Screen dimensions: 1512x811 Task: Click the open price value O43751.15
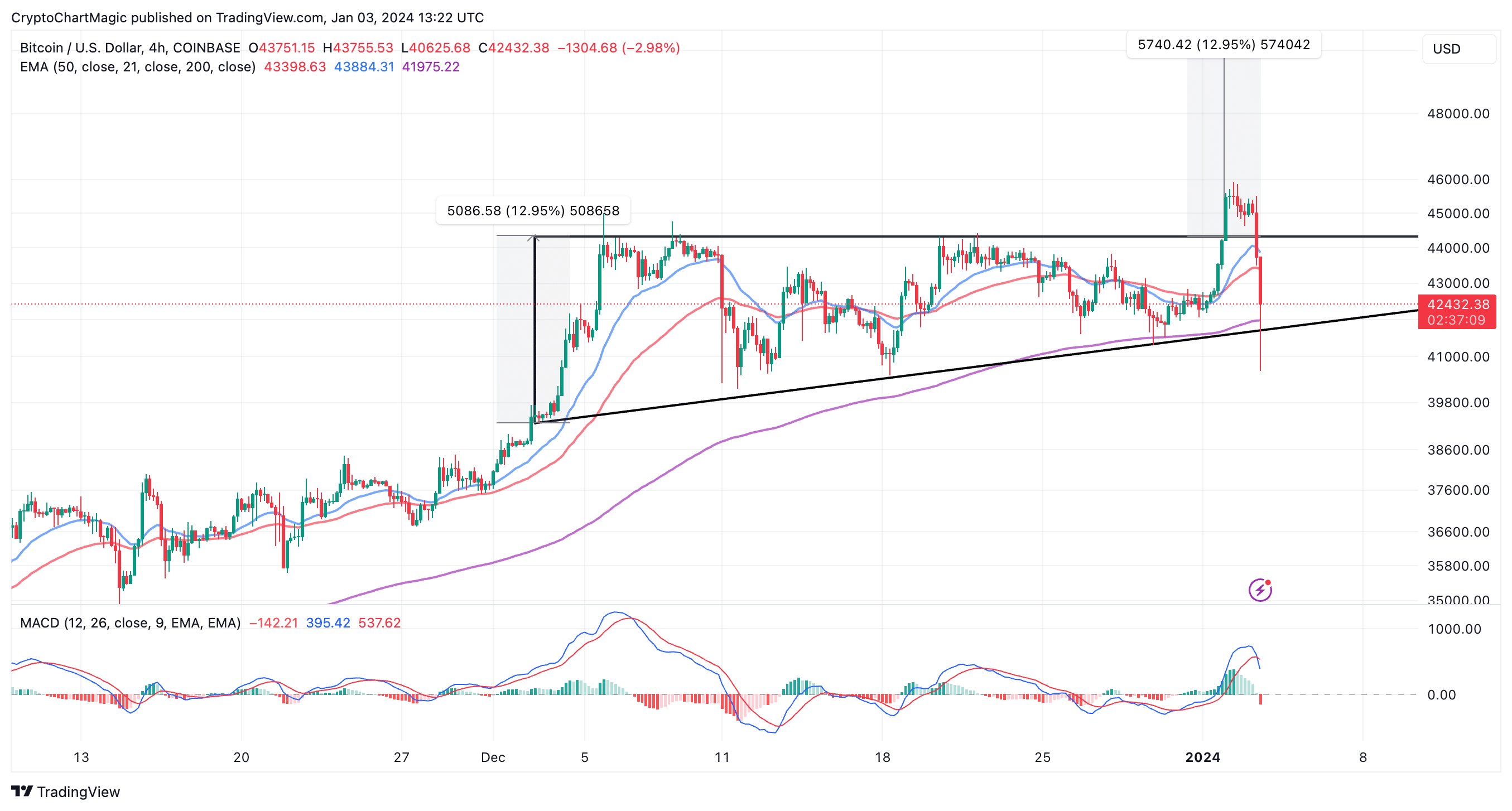point(282,47)
